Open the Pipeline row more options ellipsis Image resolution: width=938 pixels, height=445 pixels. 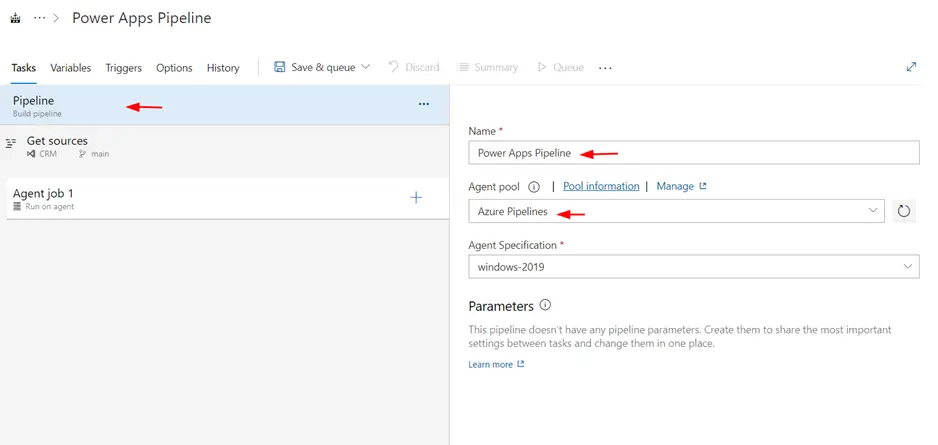tap(424, 104)
